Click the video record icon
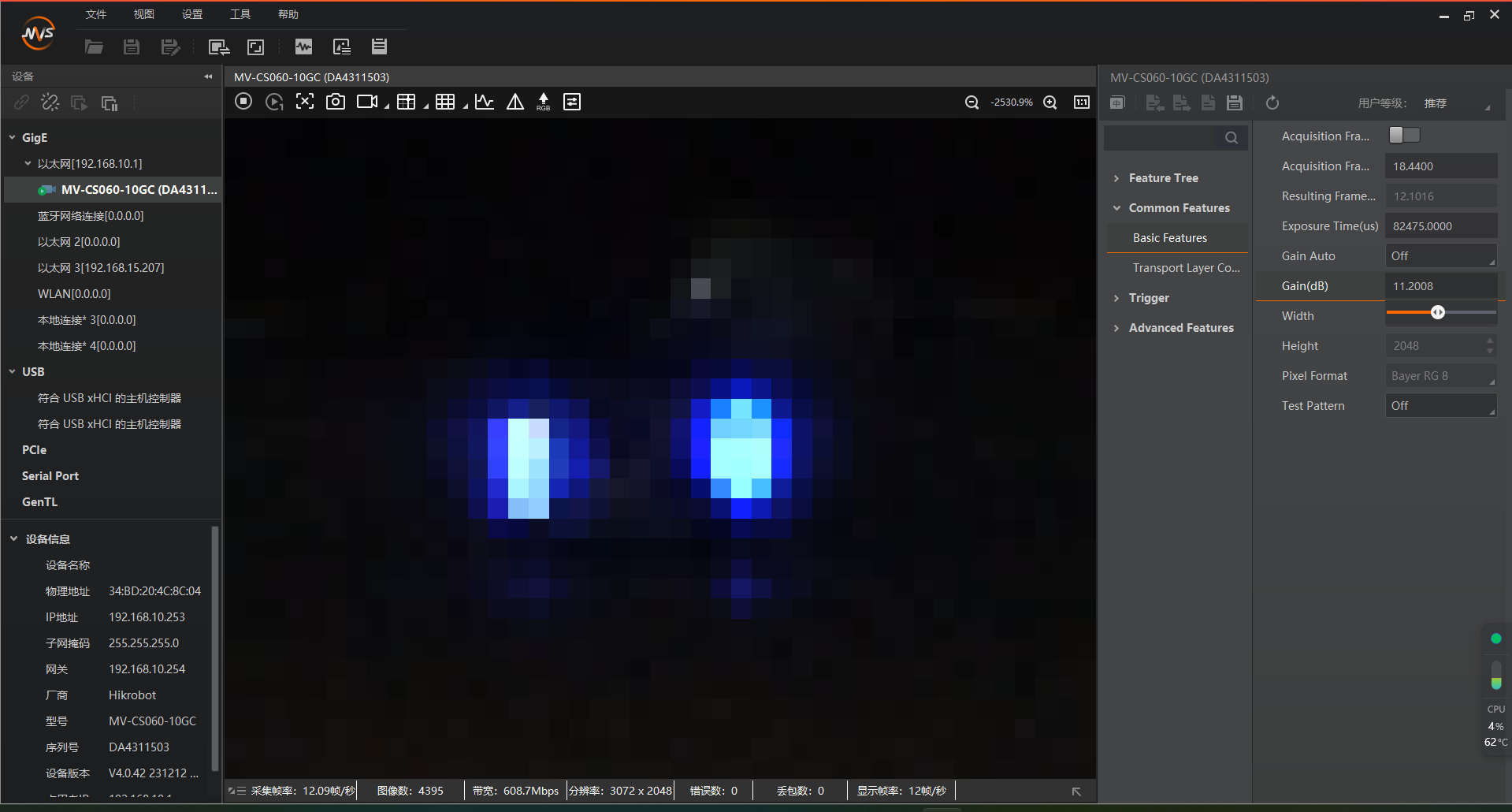Image resolution: width=1512 pixels, height=812 pixels. click(367, 102)
